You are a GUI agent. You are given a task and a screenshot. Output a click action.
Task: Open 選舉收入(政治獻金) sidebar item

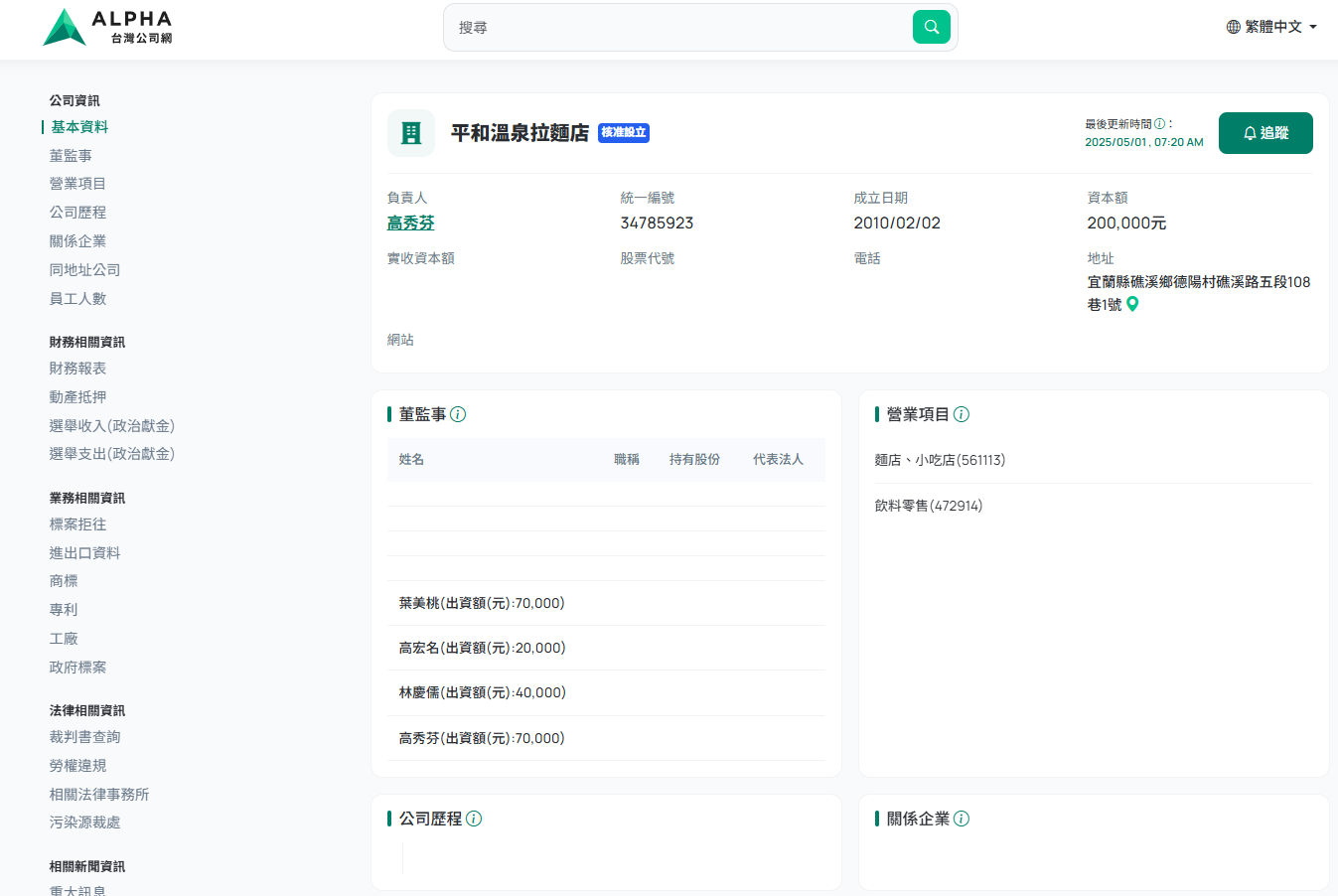pyautogui.click(x=112, y=426)
